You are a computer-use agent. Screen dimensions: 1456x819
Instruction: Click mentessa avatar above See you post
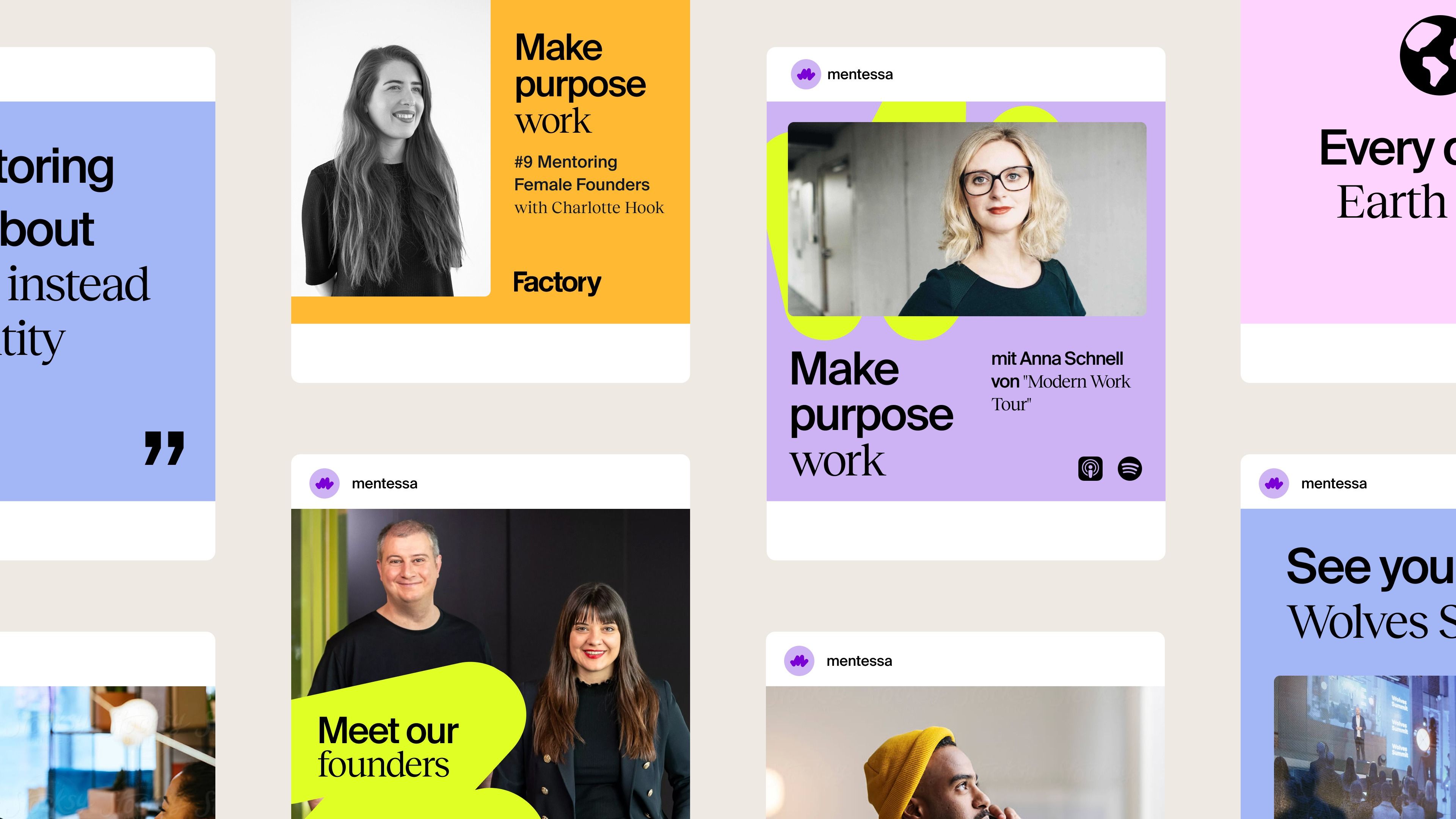[x=1274, y=483]
